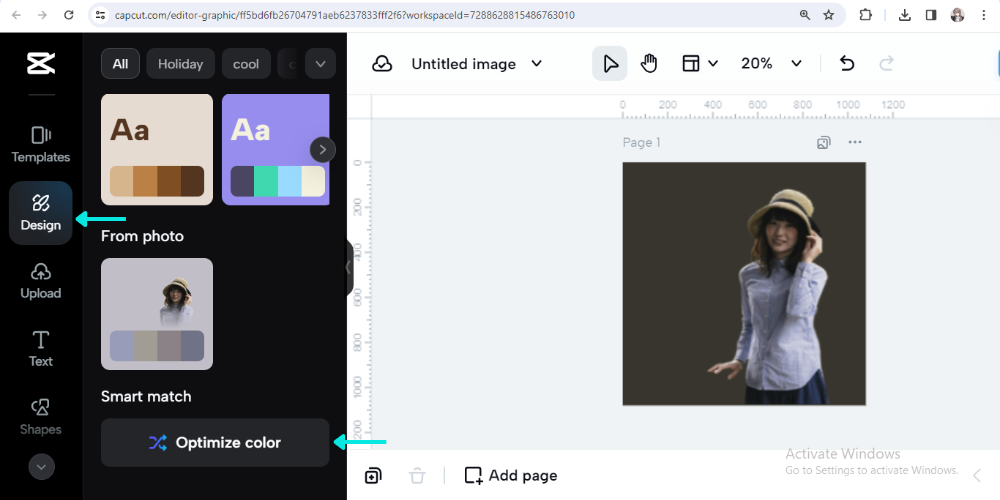Select the cool theme filter
This screenshot has width=1000, height=500.
(x=246, y=64)
